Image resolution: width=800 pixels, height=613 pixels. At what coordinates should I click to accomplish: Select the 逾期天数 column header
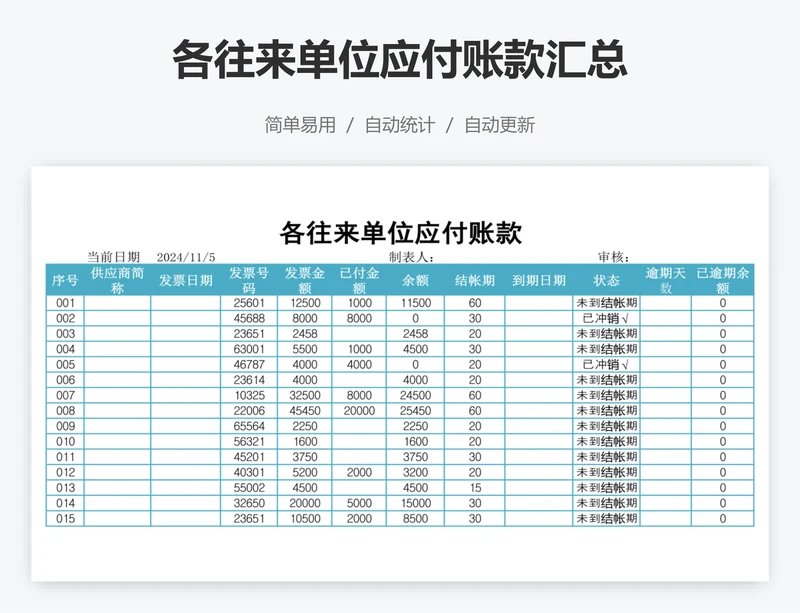click(666, 280)
